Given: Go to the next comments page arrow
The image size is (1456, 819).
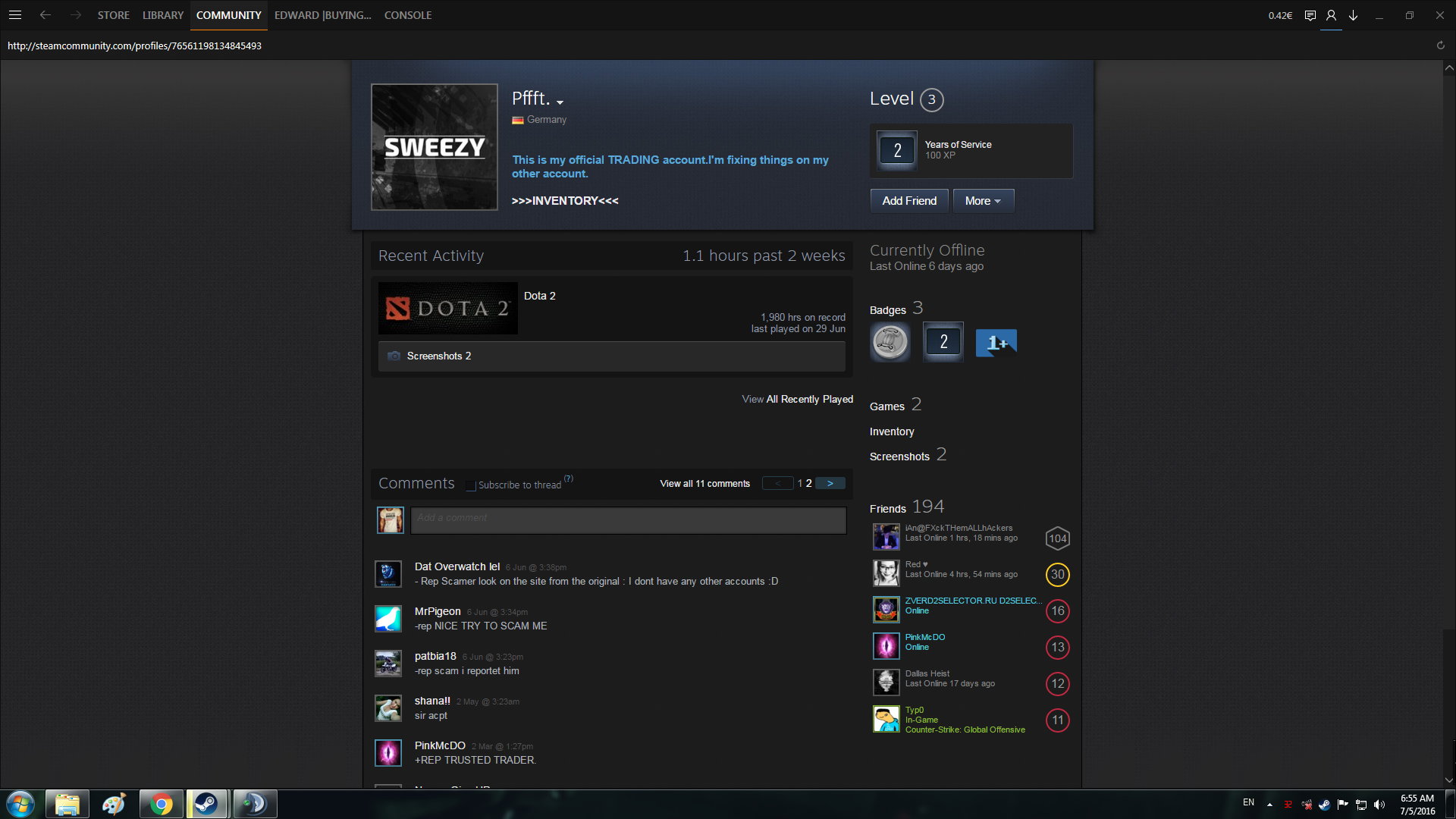Looking at the screenshot, I should [x=830, y=483].
